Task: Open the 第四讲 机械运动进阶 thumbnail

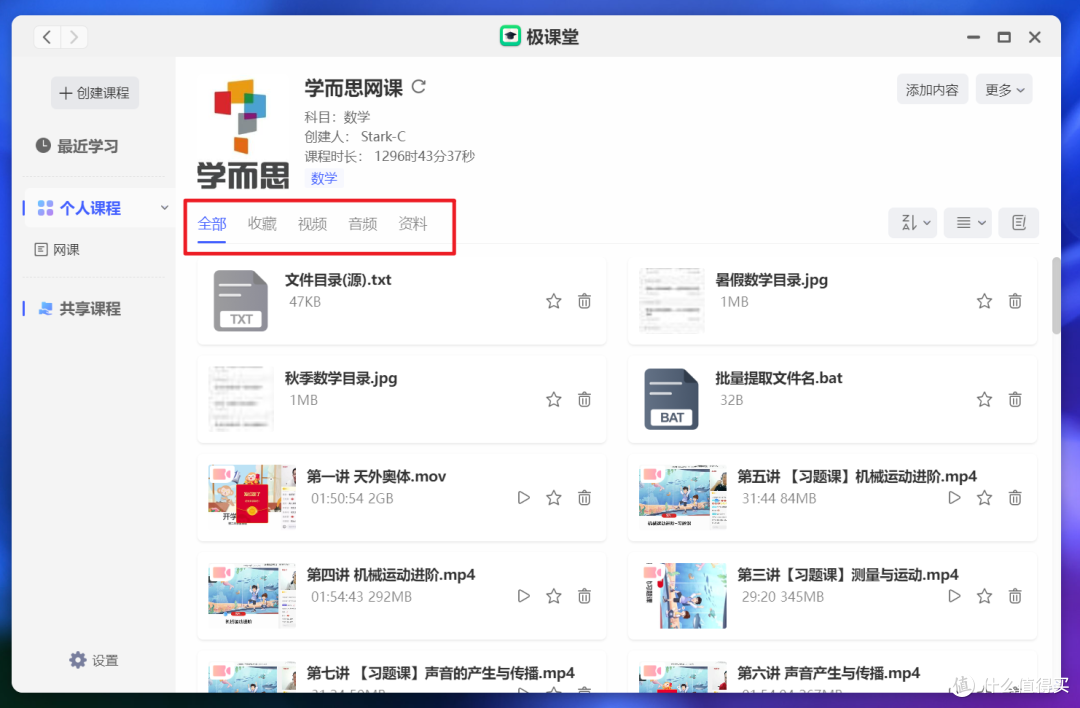Action: (252, 595)
